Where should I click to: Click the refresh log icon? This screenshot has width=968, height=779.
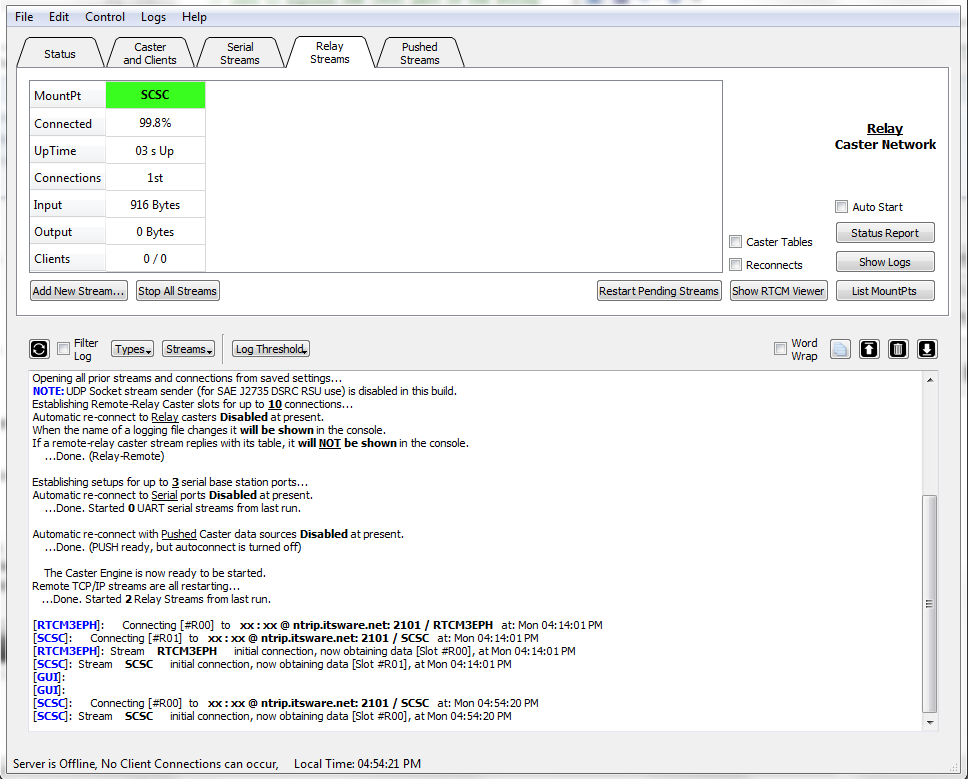point(39,348)
